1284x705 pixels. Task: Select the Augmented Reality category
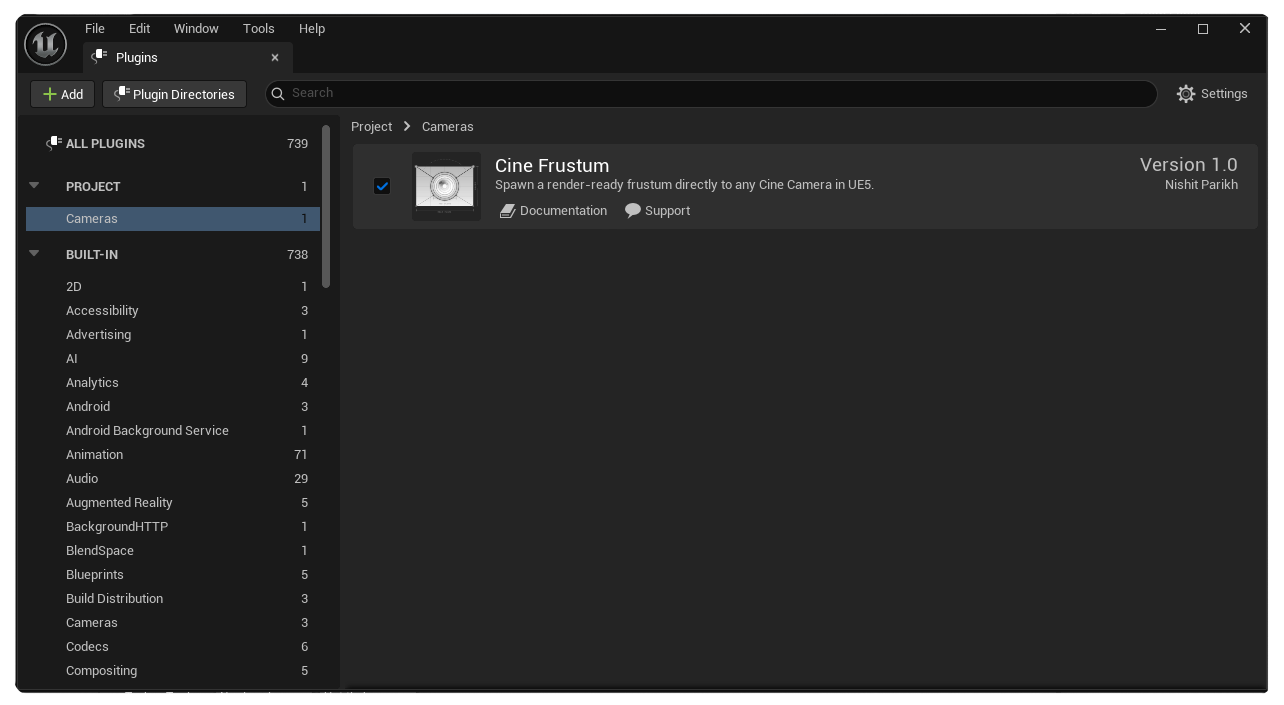173,503
